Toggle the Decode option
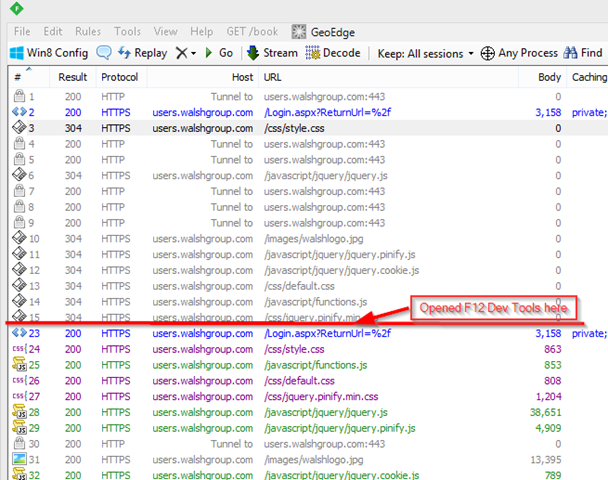Viewport: 608px width, 480px height. click(x=332, y=53)
